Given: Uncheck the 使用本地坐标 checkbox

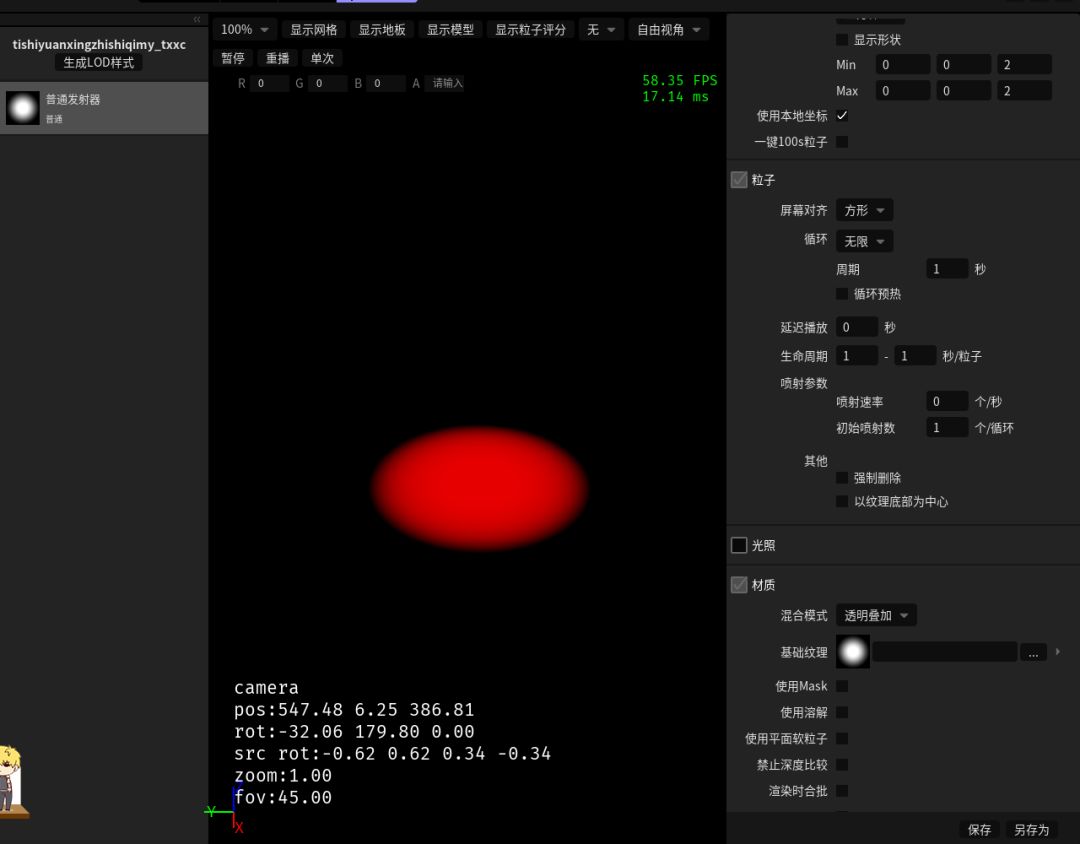Looking at the screenshot, I should point(842,116).
